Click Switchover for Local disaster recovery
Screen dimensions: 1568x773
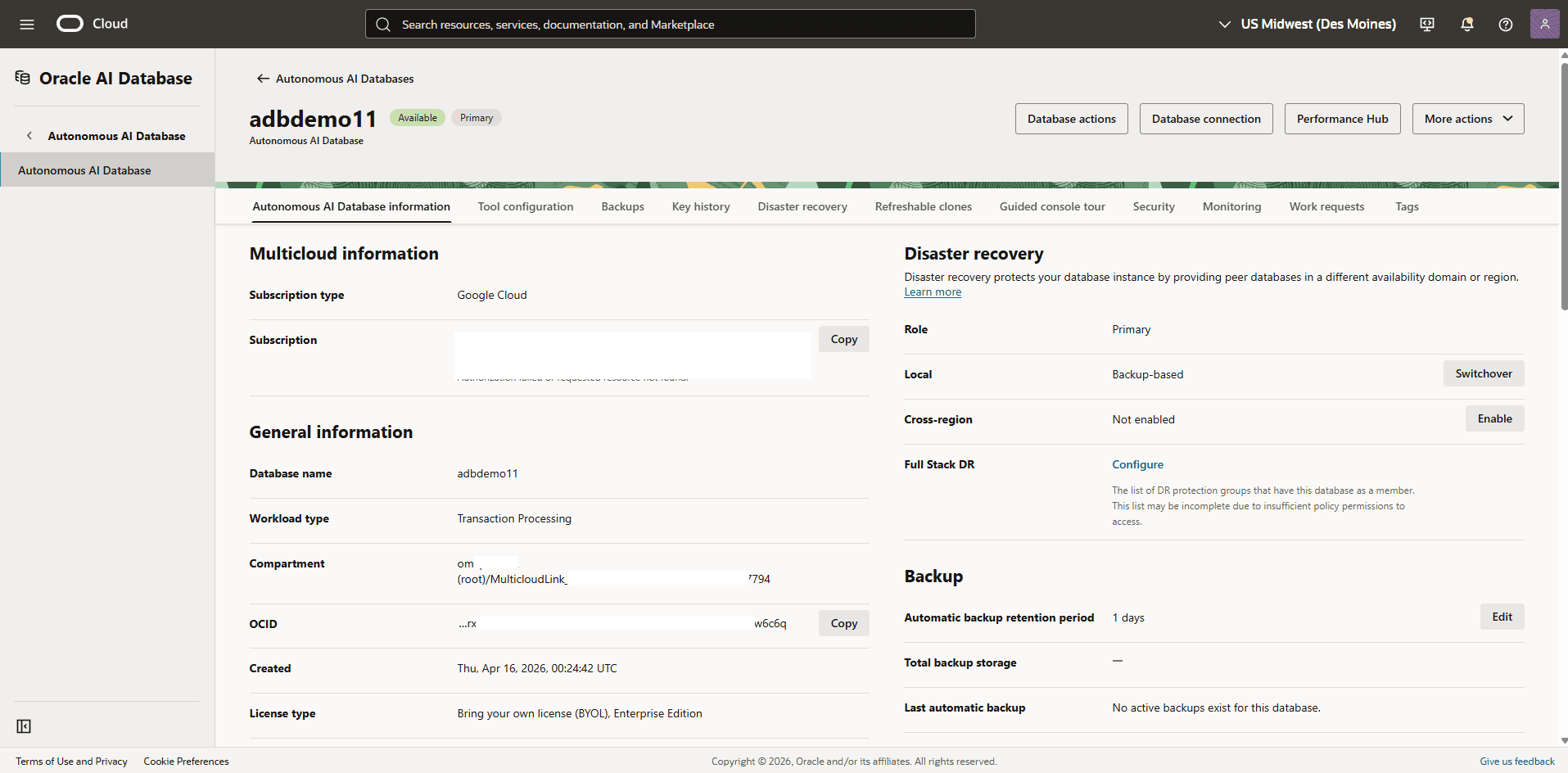click(1484, 373)
